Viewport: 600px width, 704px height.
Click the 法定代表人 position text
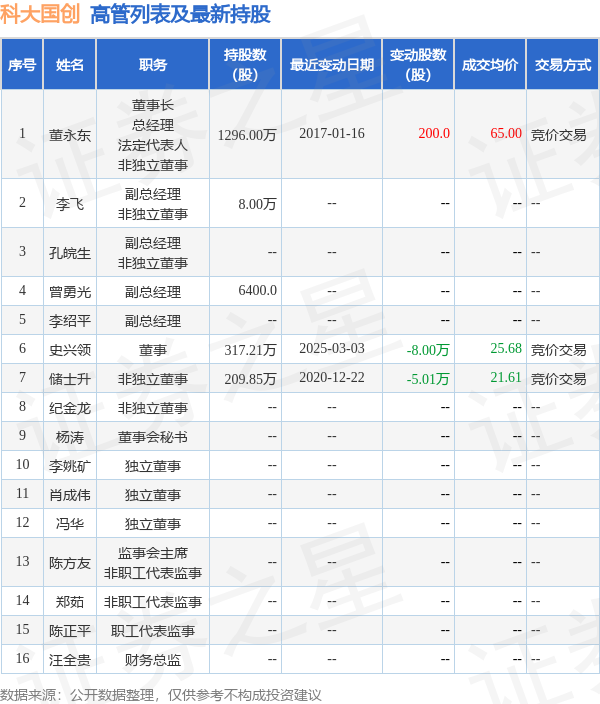153,145
